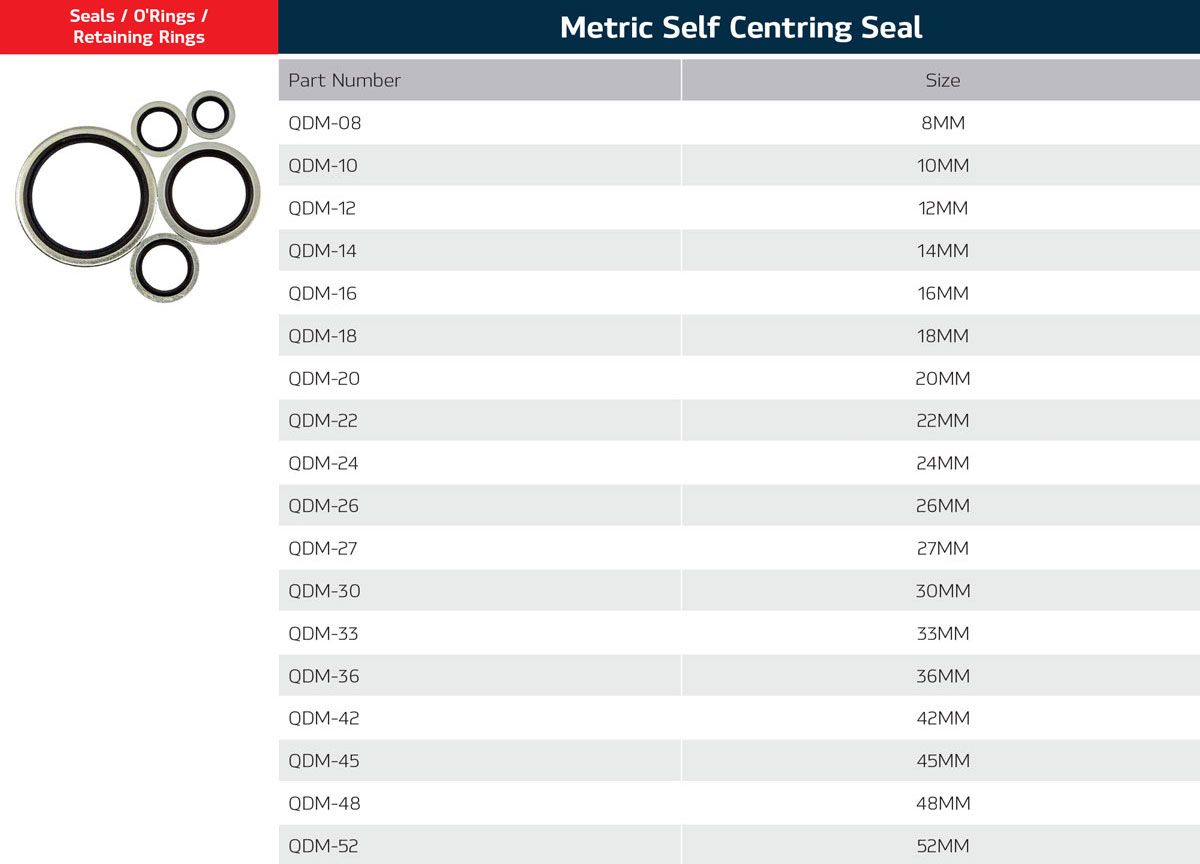Click the 18MM size cell

pos(942,336)
